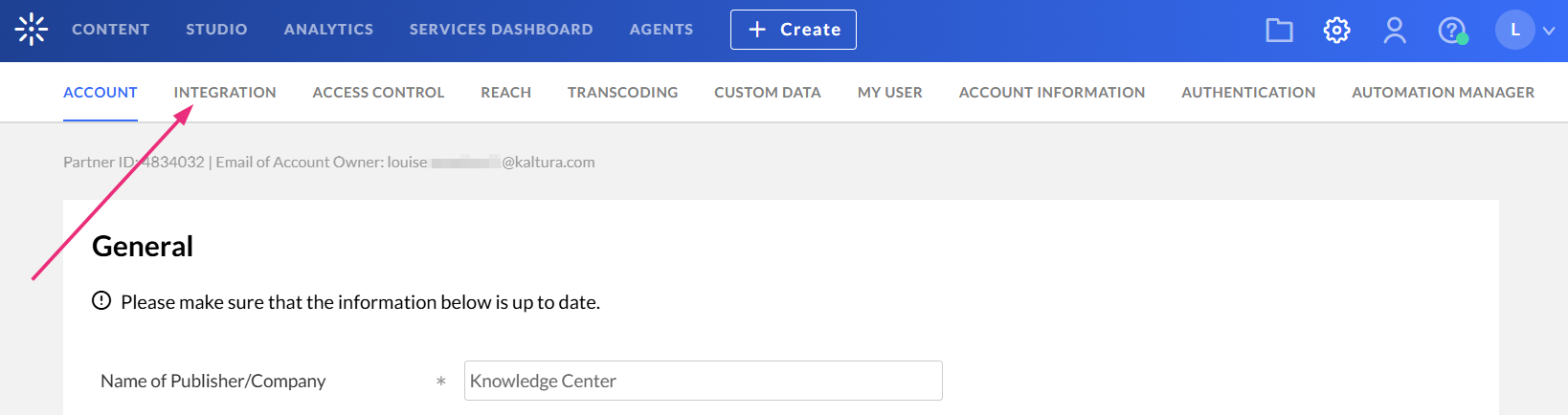Open the Content menu

[110, 30]
